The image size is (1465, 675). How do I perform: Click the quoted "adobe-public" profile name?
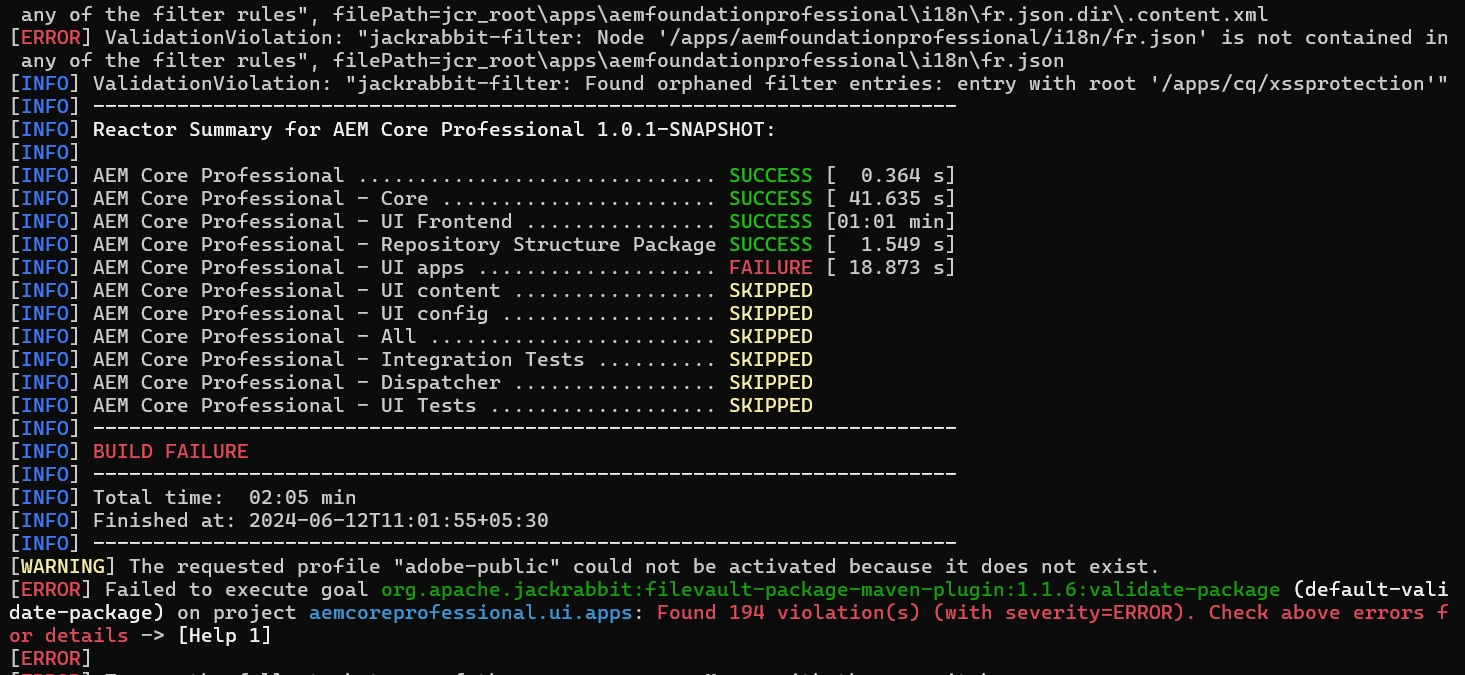[x=481, y=567]
